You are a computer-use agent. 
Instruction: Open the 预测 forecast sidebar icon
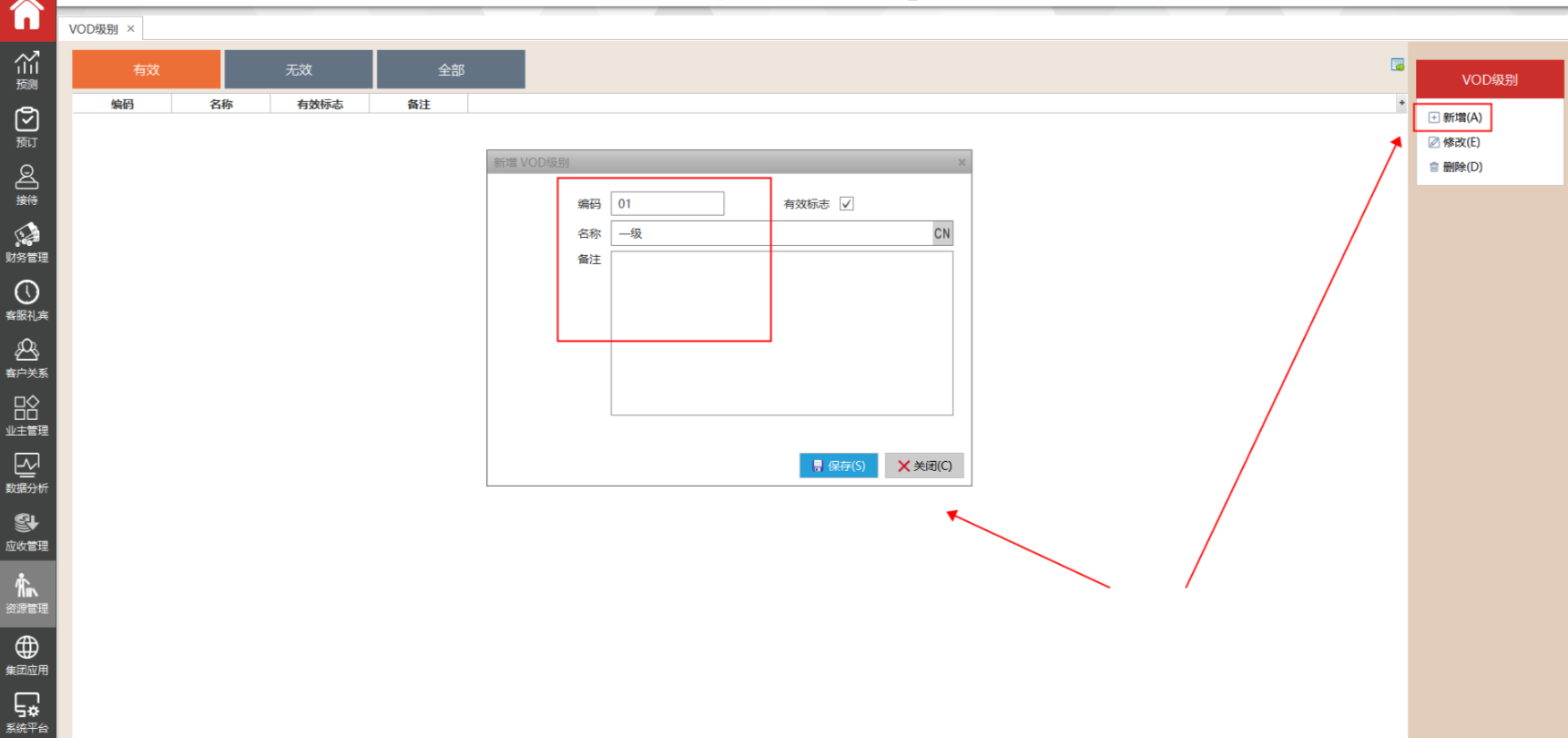[x=27, y=69]
